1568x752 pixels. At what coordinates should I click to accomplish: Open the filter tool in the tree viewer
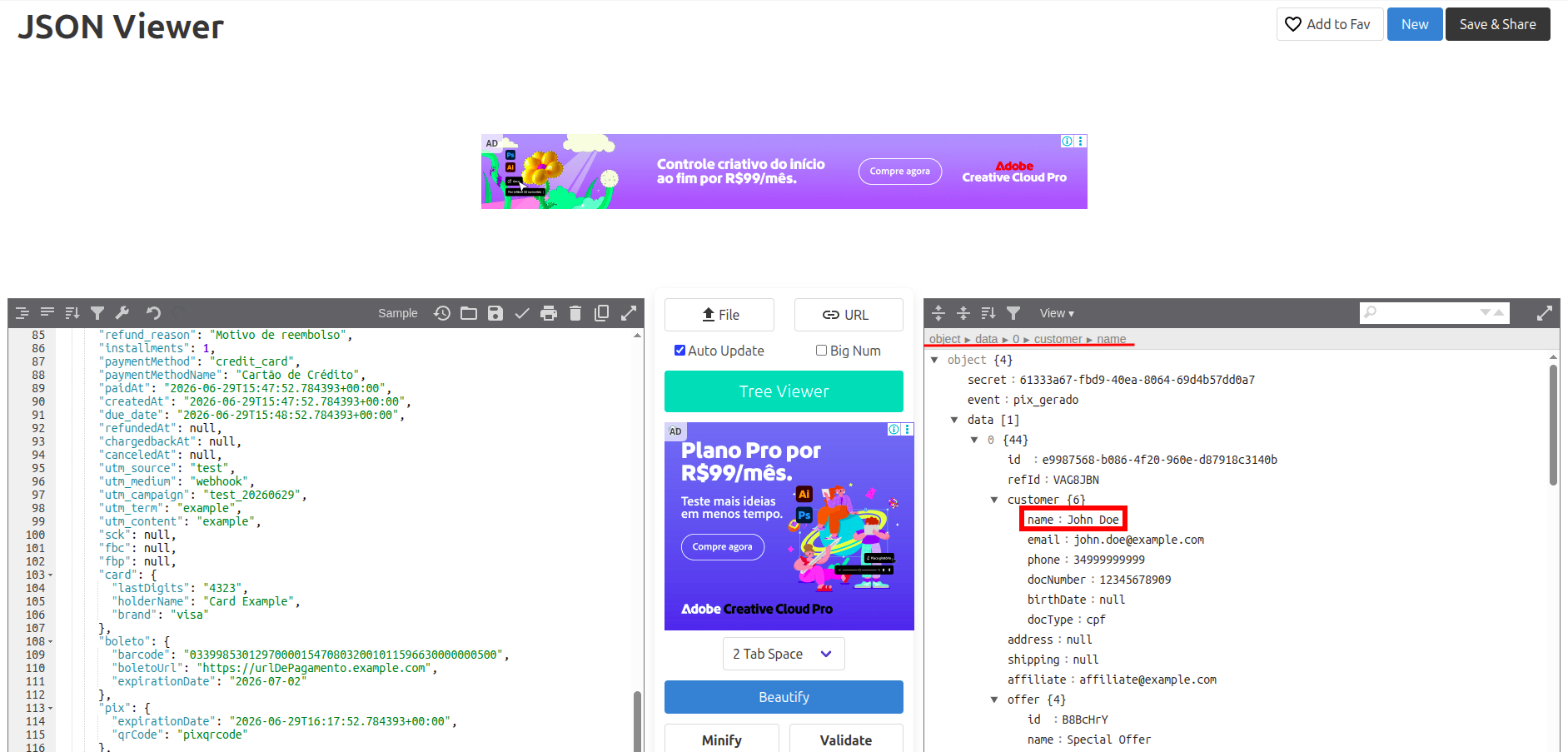point(1013,313)
